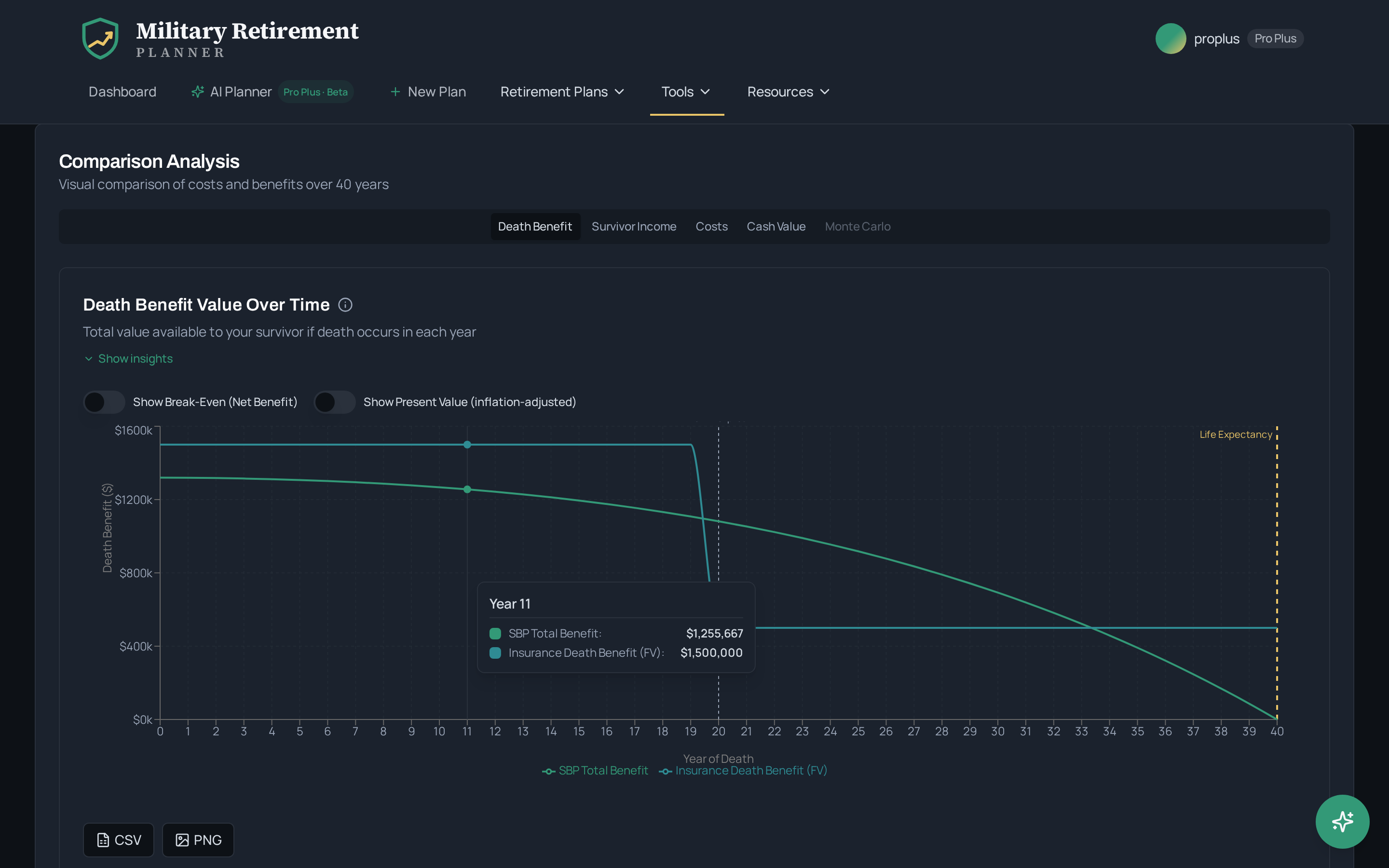Click the plus icon for New Plan

[395, 92]
